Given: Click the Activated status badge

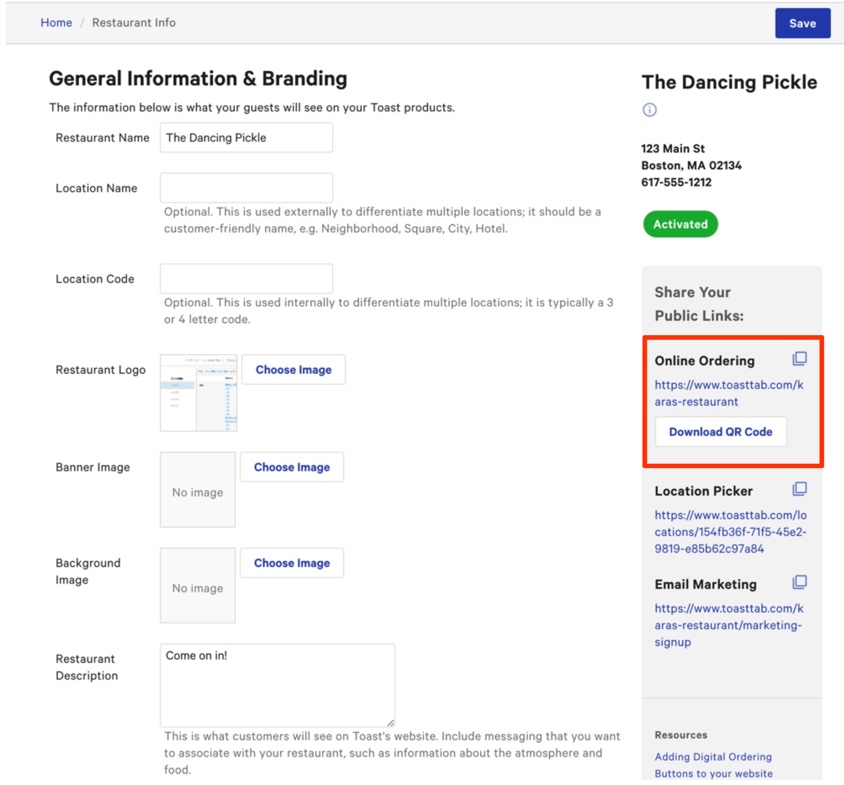Looking at the screenshot, I should coord(680,224).
